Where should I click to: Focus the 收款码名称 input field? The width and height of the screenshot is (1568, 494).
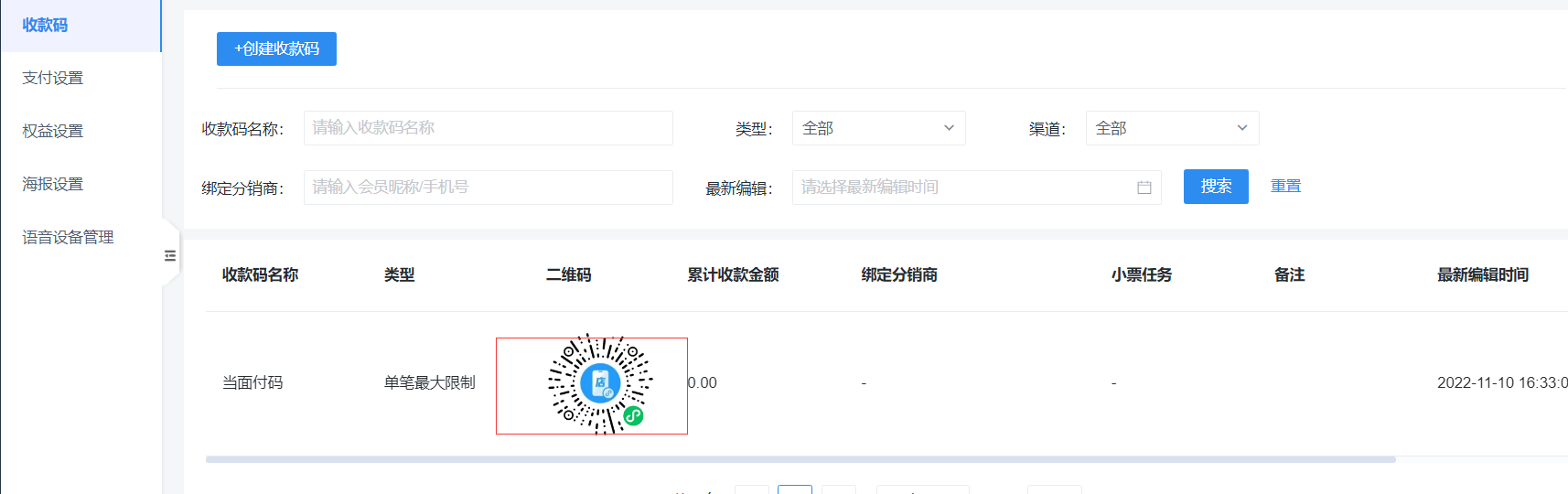489,128
